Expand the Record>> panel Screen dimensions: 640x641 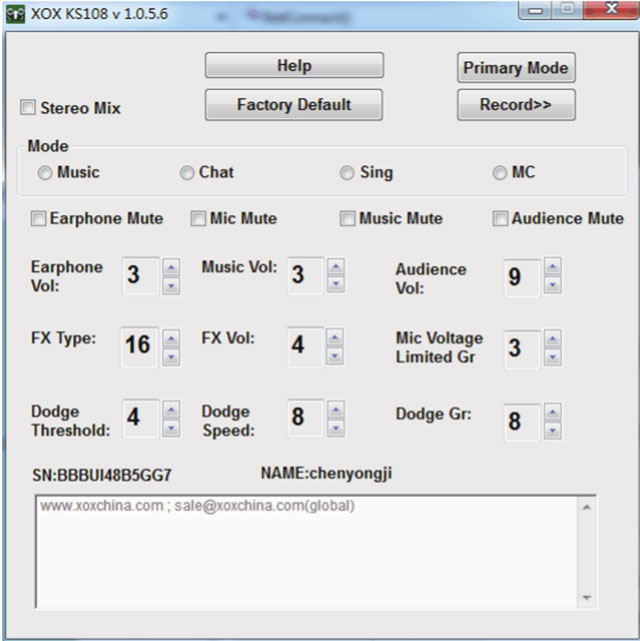pos(516,105)
